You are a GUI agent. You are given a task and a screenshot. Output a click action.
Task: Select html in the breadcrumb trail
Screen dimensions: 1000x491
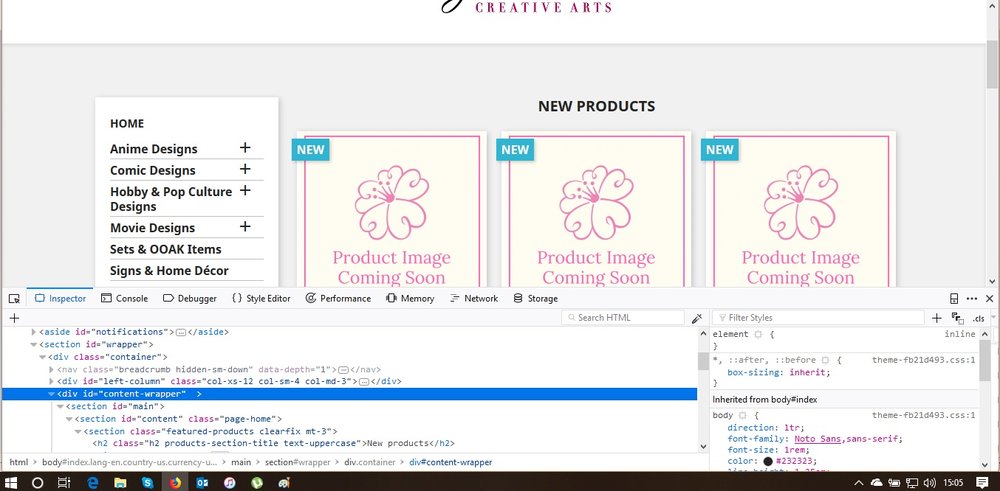click(x=18, y=462)
